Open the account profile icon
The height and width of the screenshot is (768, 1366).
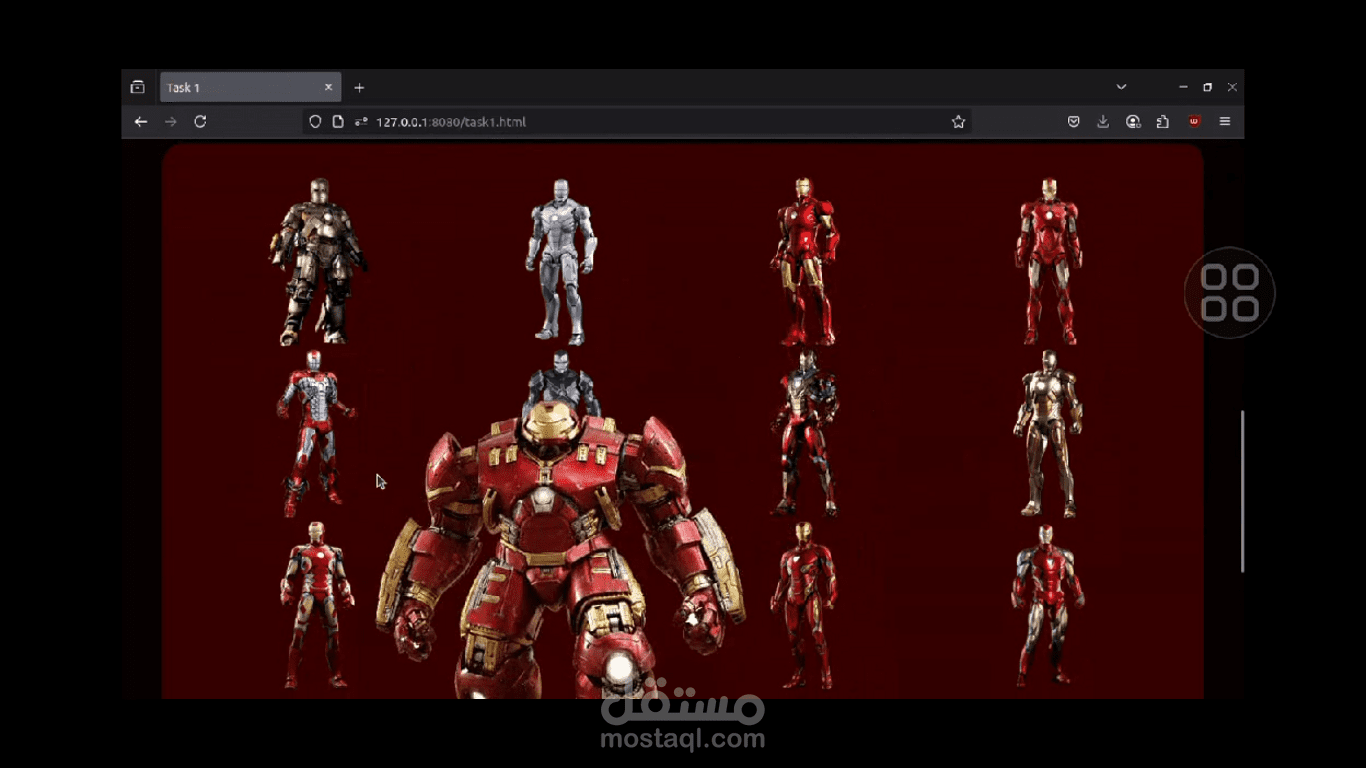point(1133,122)
